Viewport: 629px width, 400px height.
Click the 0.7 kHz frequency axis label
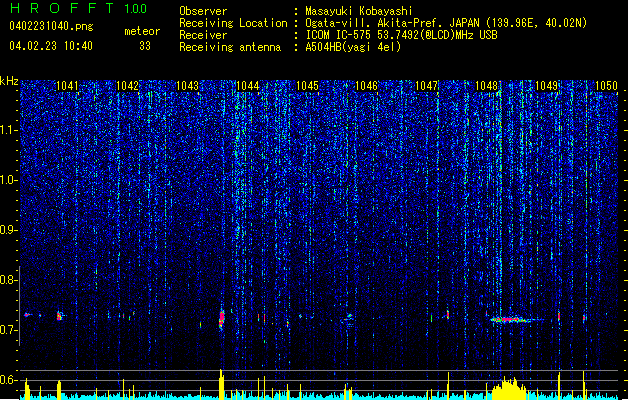coord(9,330)
